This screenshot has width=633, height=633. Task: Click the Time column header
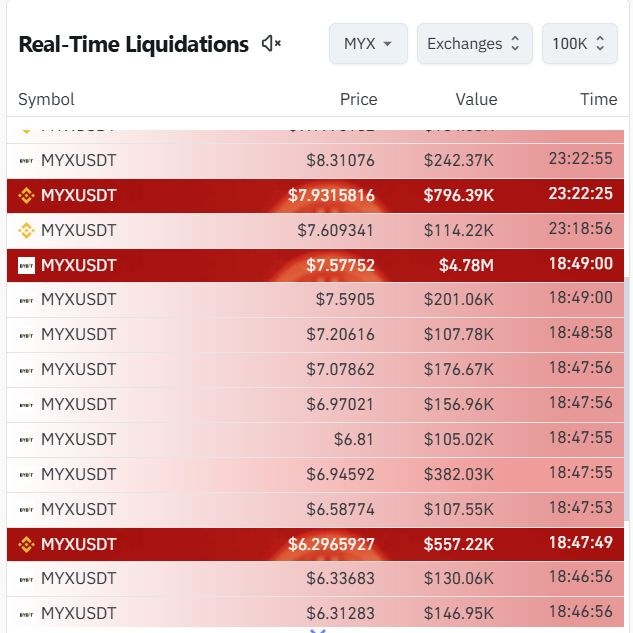(x=599, y=99)
